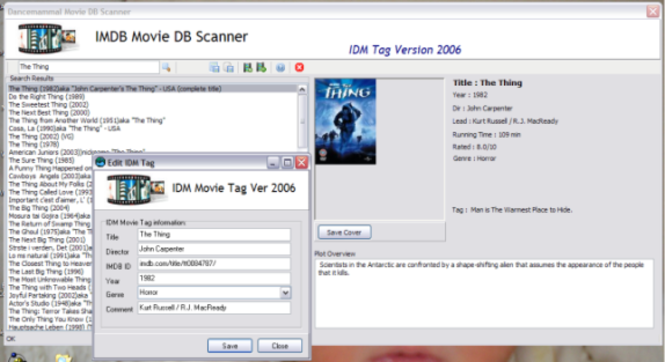Viewport: 665px width, 362px height.
Task: Click the film strip icon with green arrow
Action: (261, 67)
